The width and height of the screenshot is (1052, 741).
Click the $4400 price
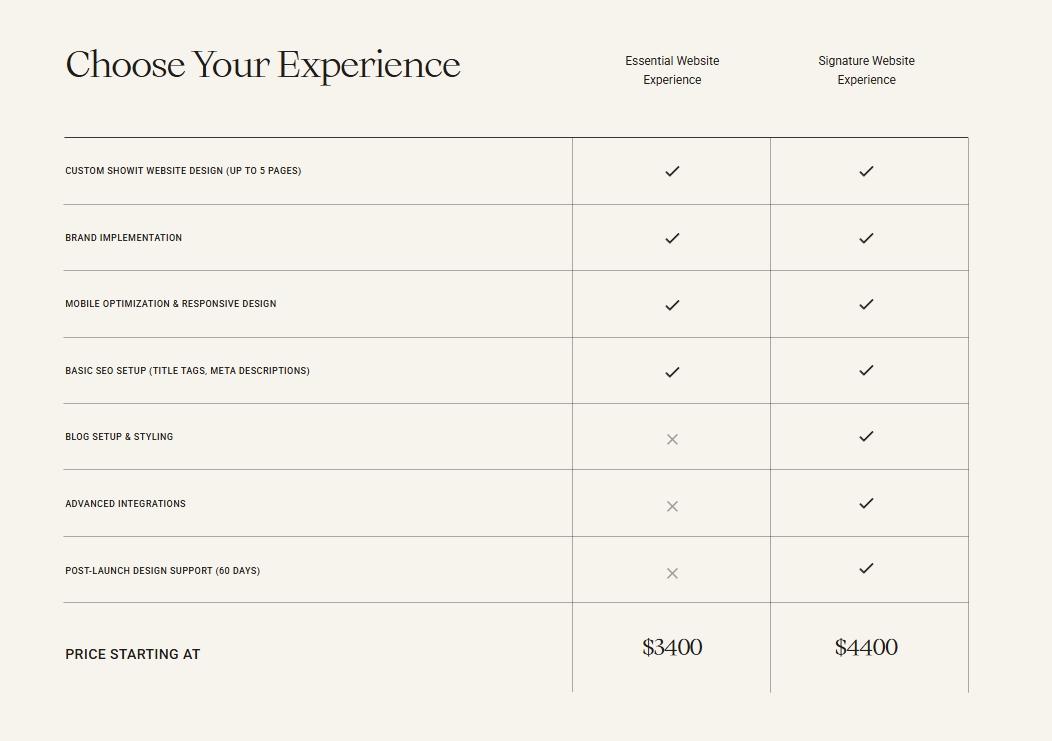click(866, 648)
